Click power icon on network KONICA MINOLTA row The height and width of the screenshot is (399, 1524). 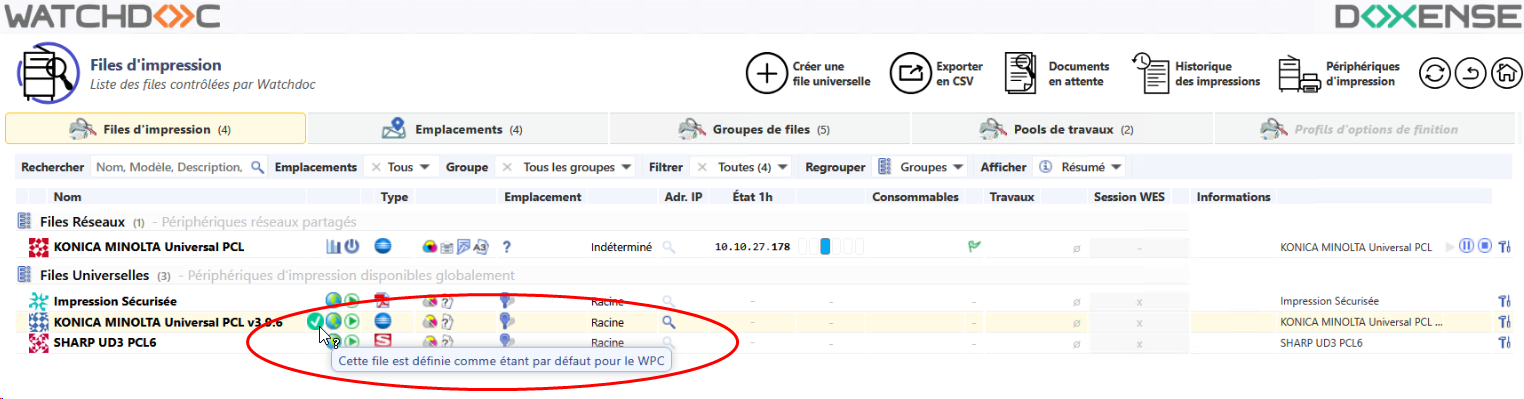(352, 246)
